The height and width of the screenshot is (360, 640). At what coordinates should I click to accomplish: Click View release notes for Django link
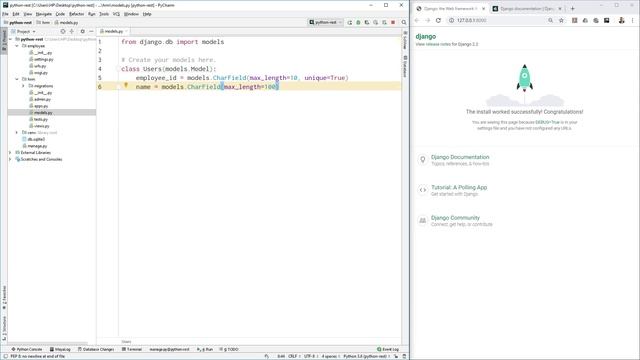coord(447,44)
